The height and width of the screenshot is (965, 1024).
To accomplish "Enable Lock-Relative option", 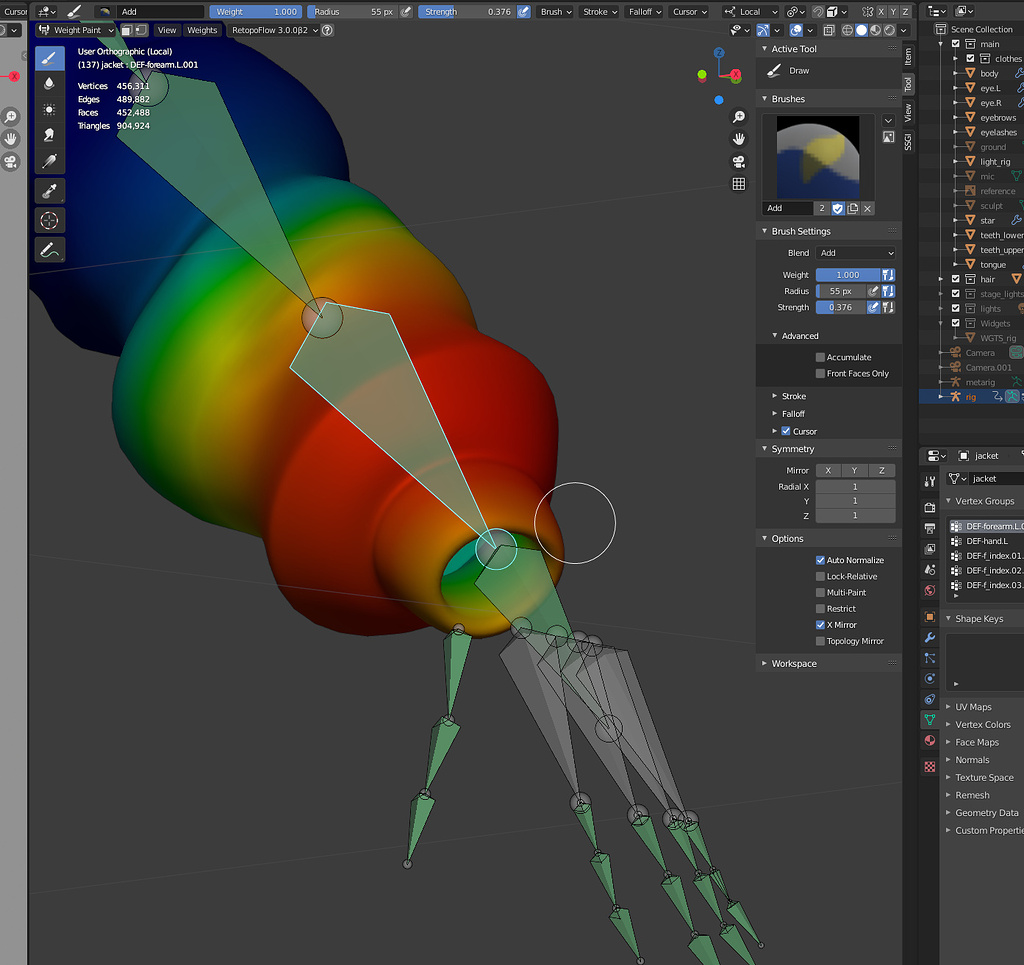I will click(x=820, y=577).
